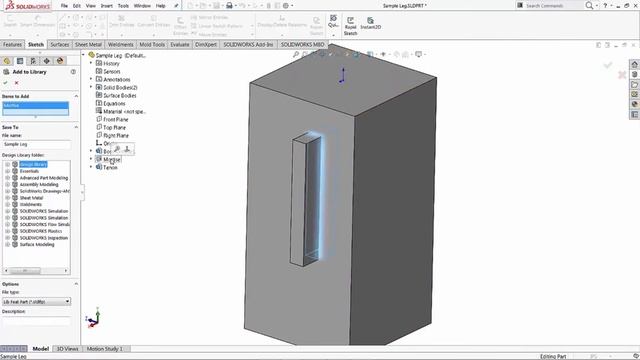This screenshot has width=640, height=360.
Task: Open SOLIDWORKS Resources in task pane
Action: point(634,64)
